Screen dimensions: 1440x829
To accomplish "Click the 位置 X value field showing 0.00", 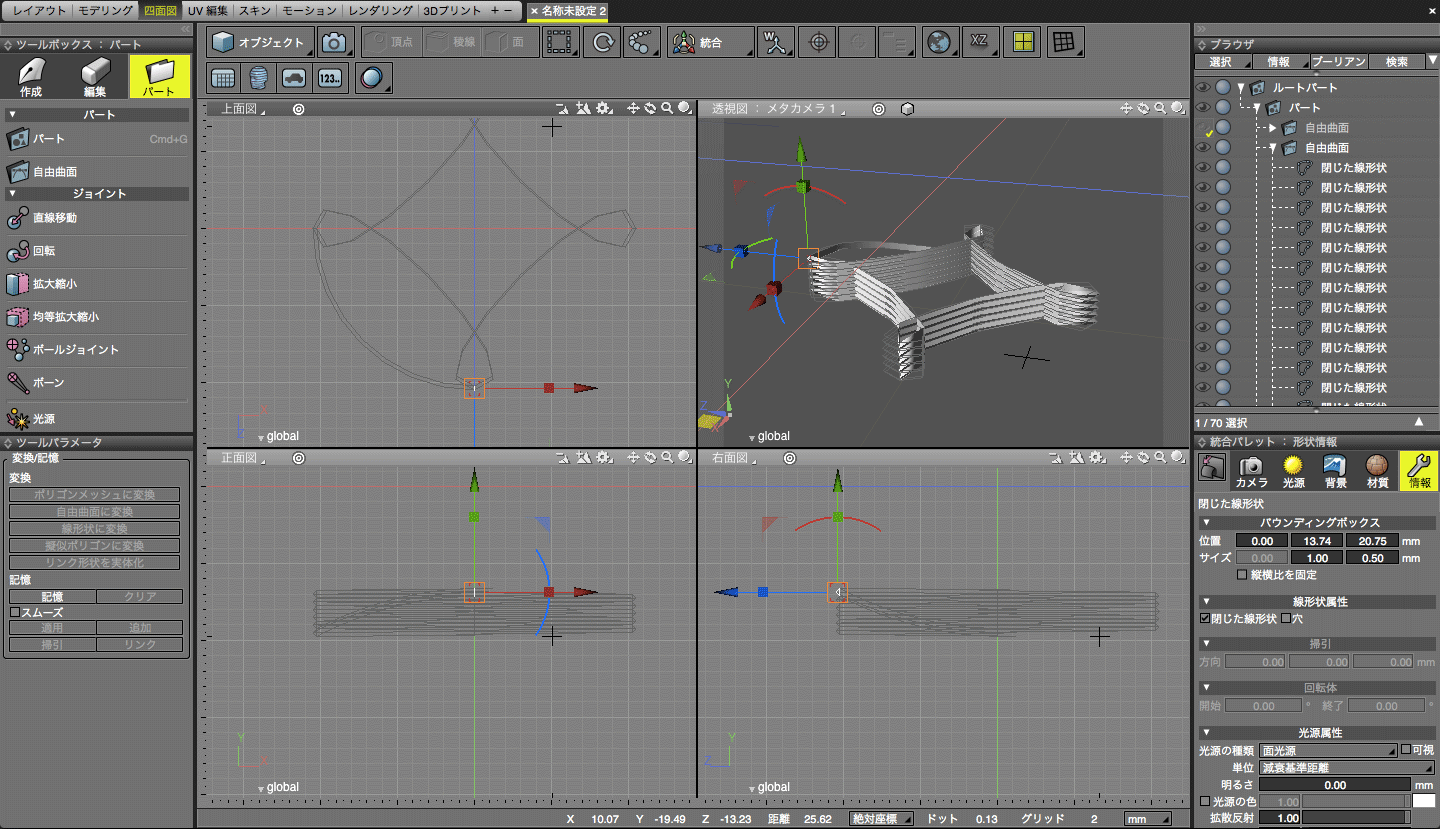I will click(1261, 540).
